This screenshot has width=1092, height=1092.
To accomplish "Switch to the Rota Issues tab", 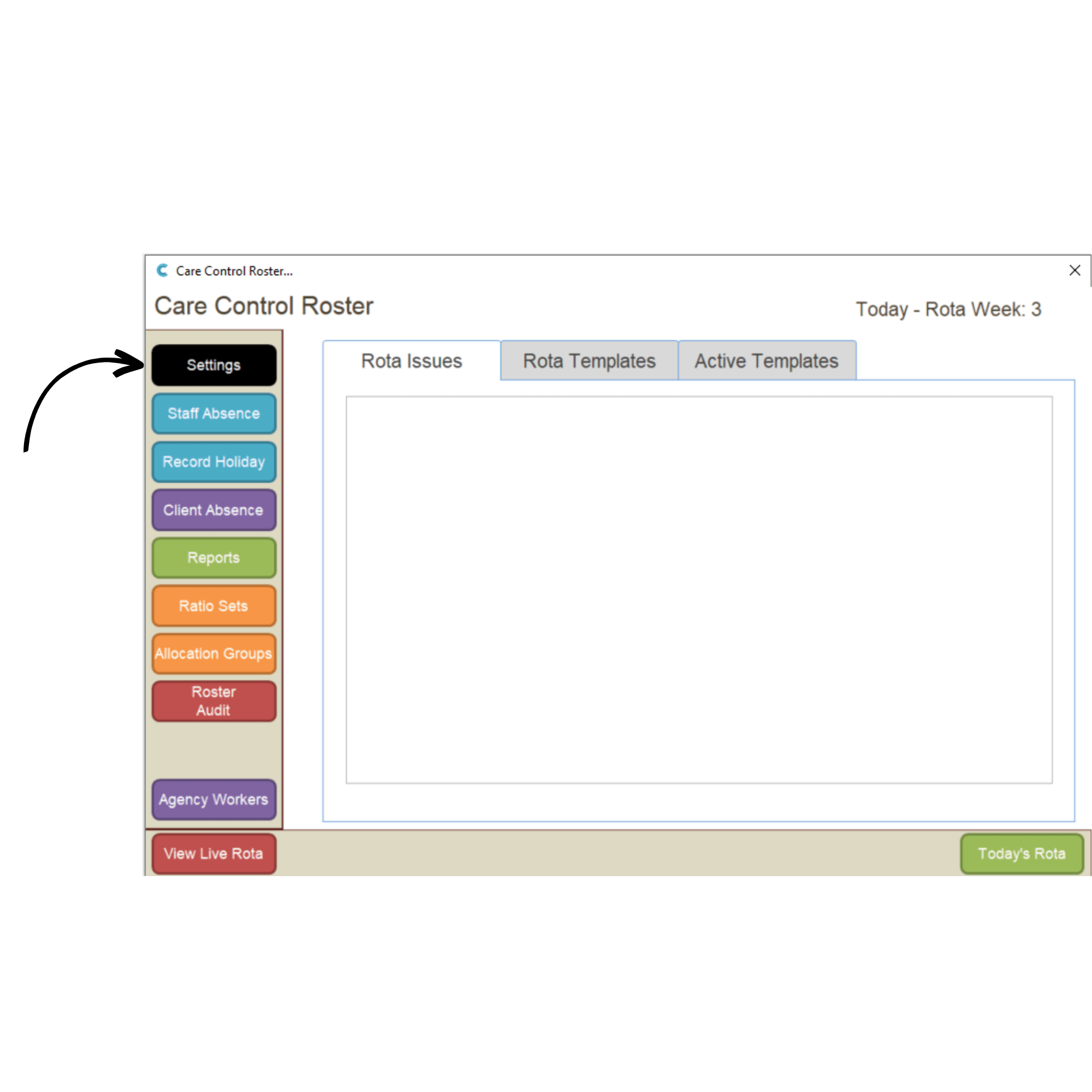I will (x=412, y=360).
